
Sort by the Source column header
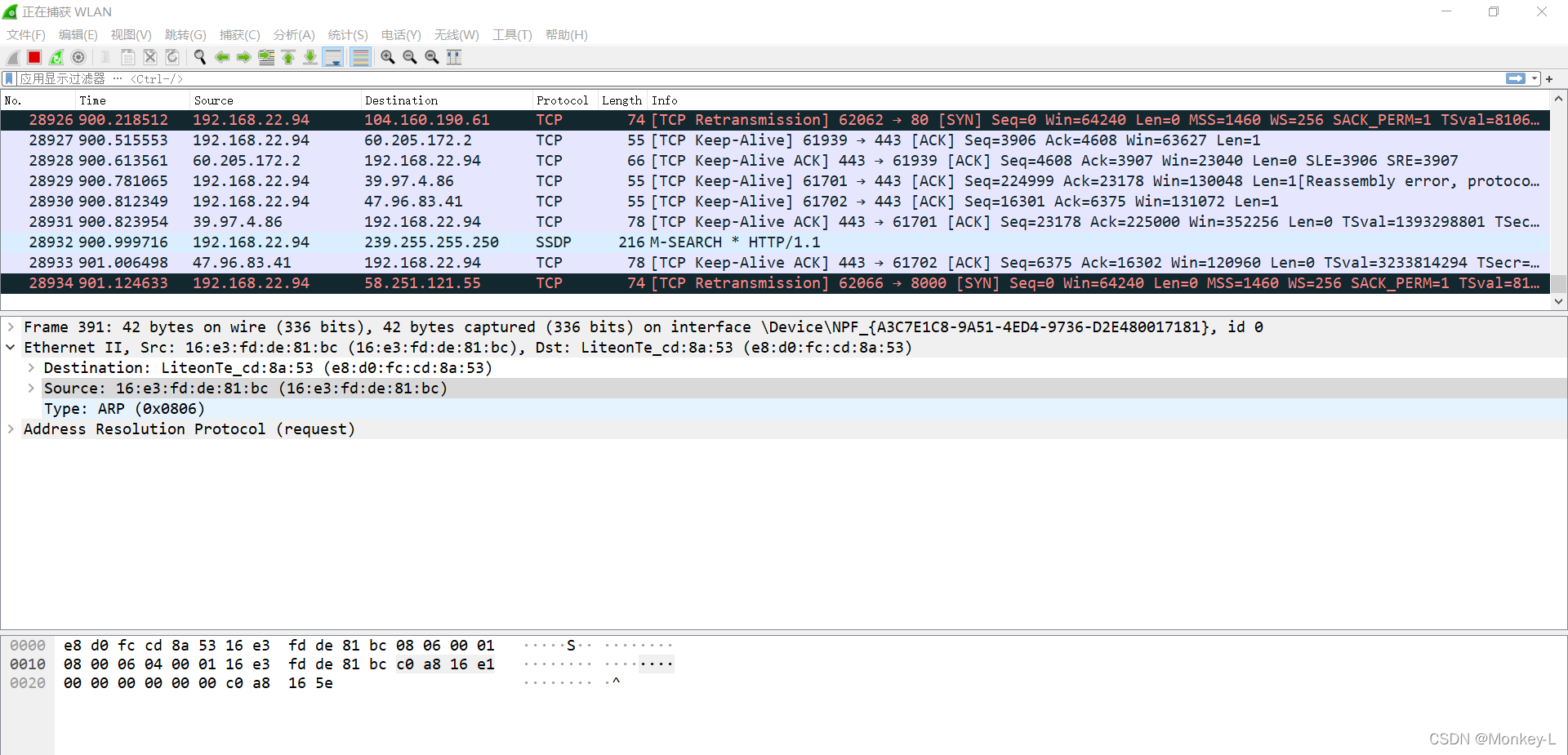(276, 100)
